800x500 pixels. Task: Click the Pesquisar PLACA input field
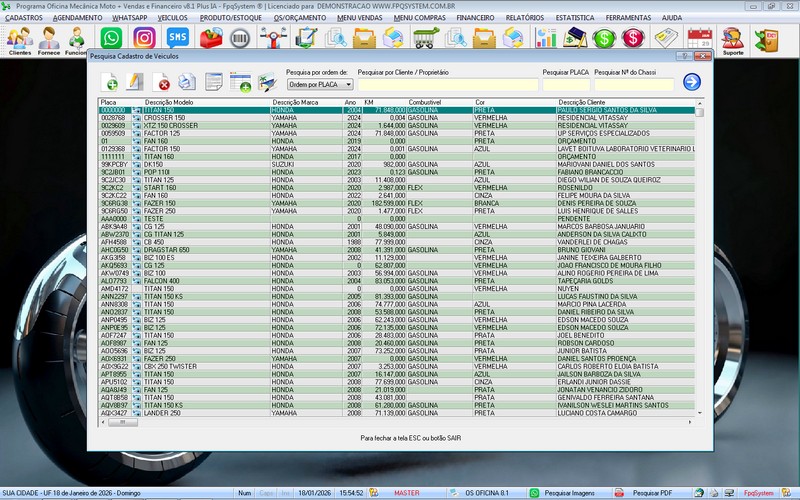click(x=565, y=85)
